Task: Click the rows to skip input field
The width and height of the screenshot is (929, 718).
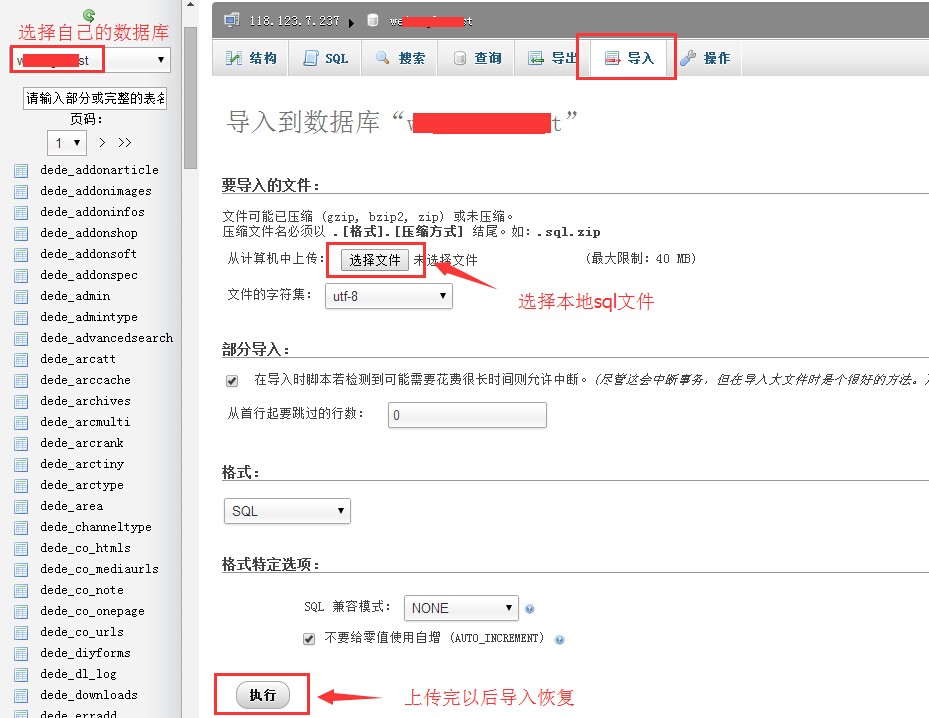Action: (466, 415)
